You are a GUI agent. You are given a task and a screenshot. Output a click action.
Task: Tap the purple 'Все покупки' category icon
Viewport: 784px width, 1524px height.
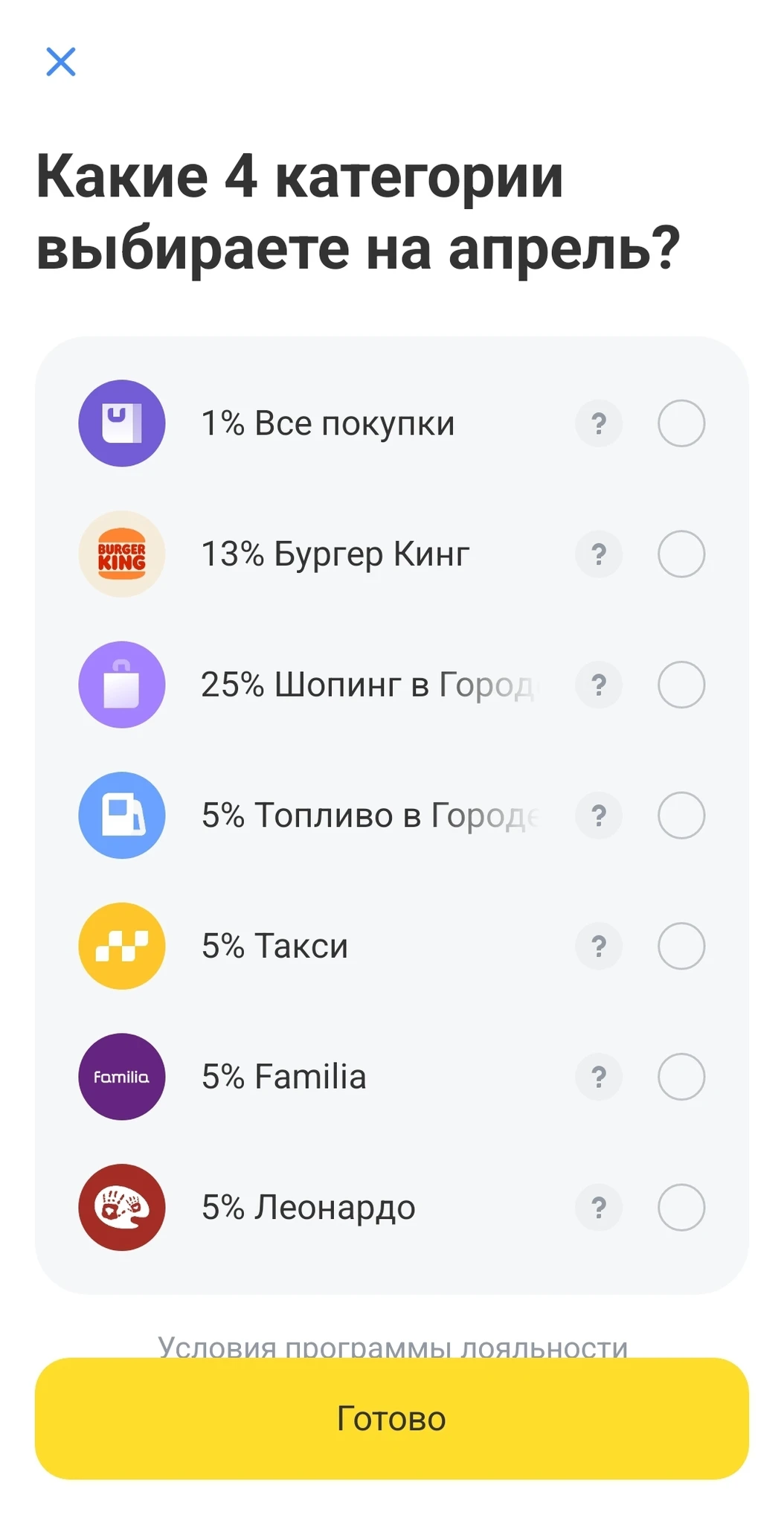(122, 423)
